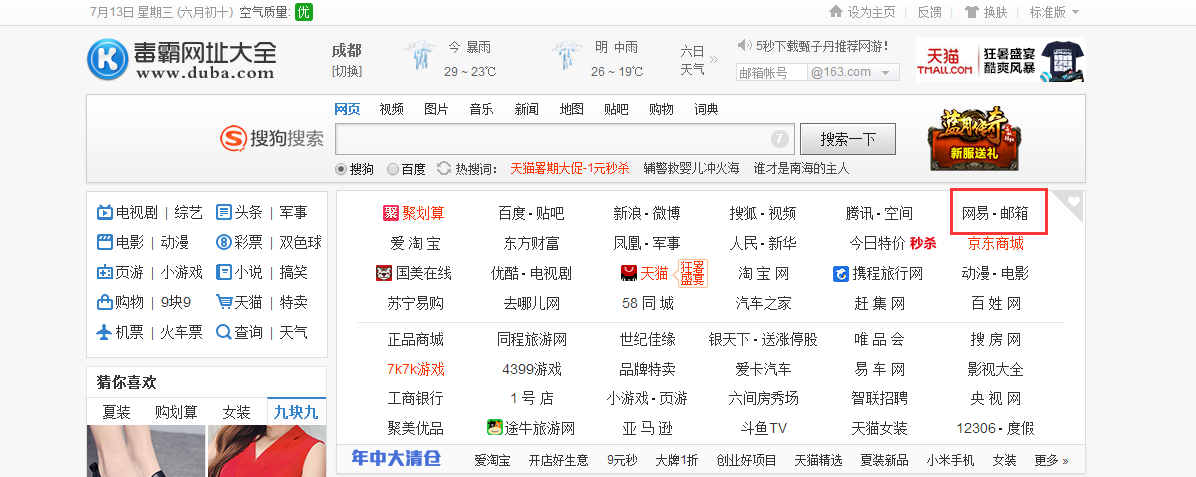The height and width of the screenshot is (477, 1196).
Task: Click the Sogou search logo
Action: click(272, 138)
